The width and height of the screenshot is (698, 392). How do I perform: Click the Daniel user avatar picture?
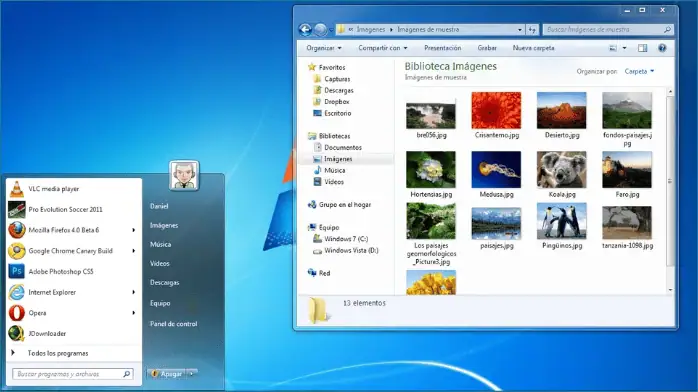pos(184,175)
